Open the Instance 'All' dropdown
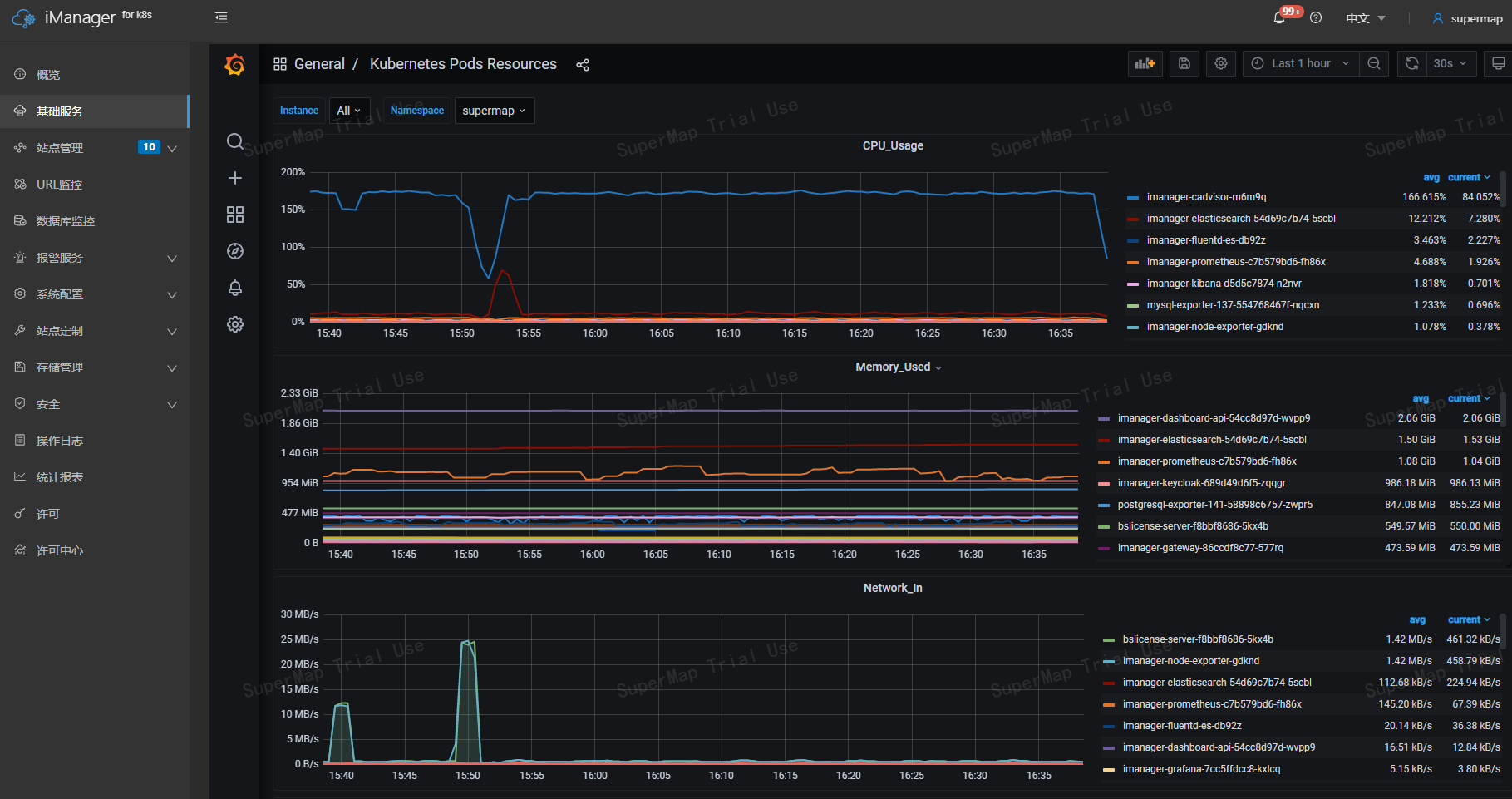This screenshot has height=799, width=1512. click(x=348, y=111)
